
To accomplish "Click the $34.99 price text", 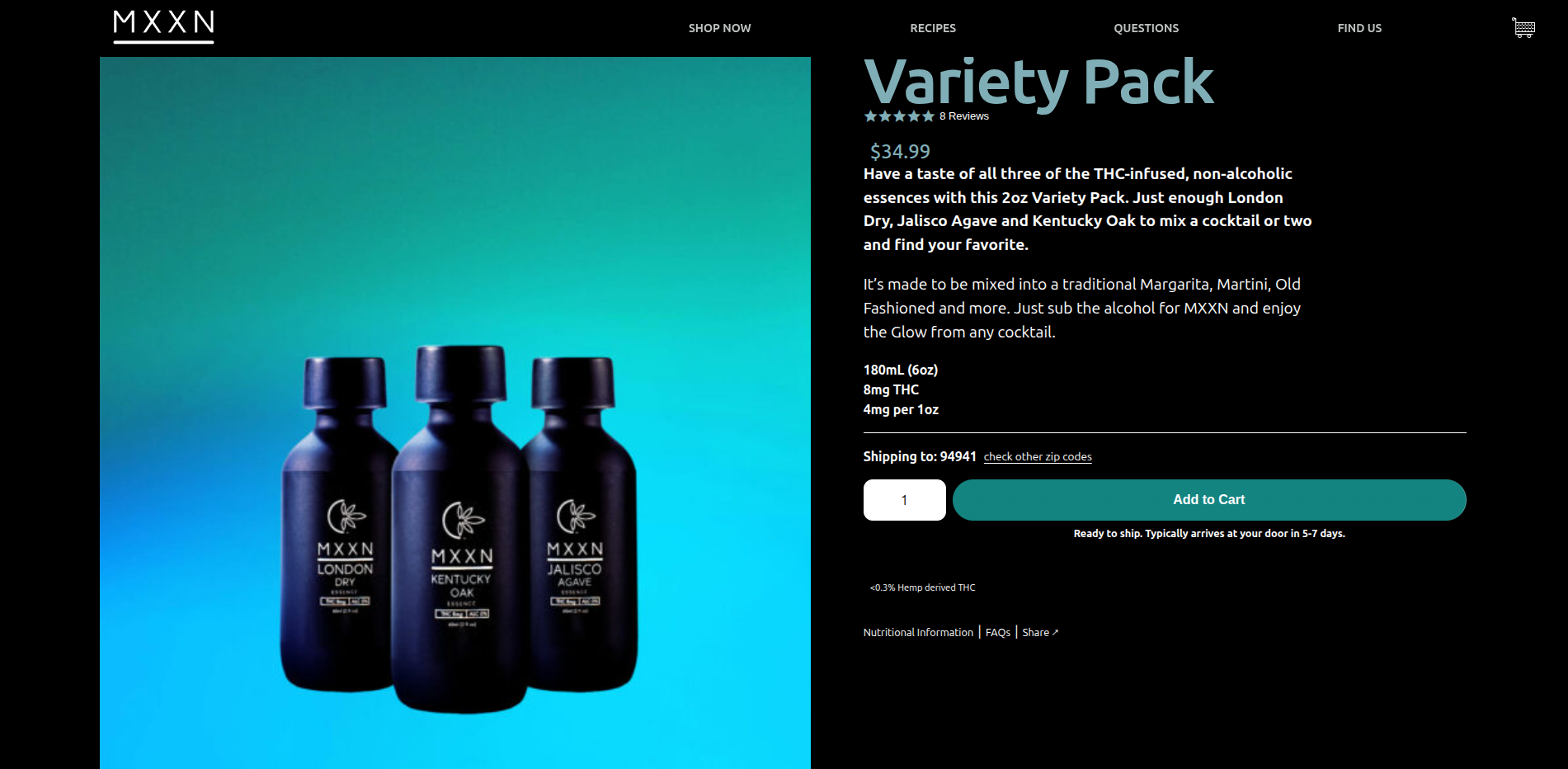I will click(x=900, y=152).
